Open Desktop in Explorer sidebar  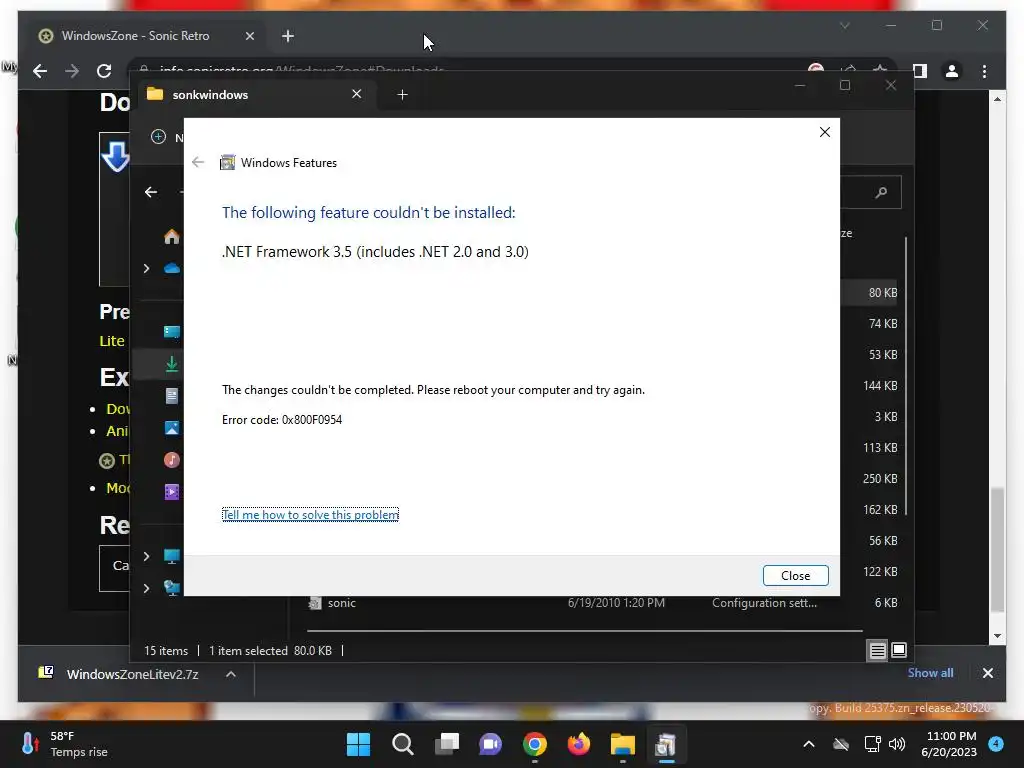click(172, 332)
